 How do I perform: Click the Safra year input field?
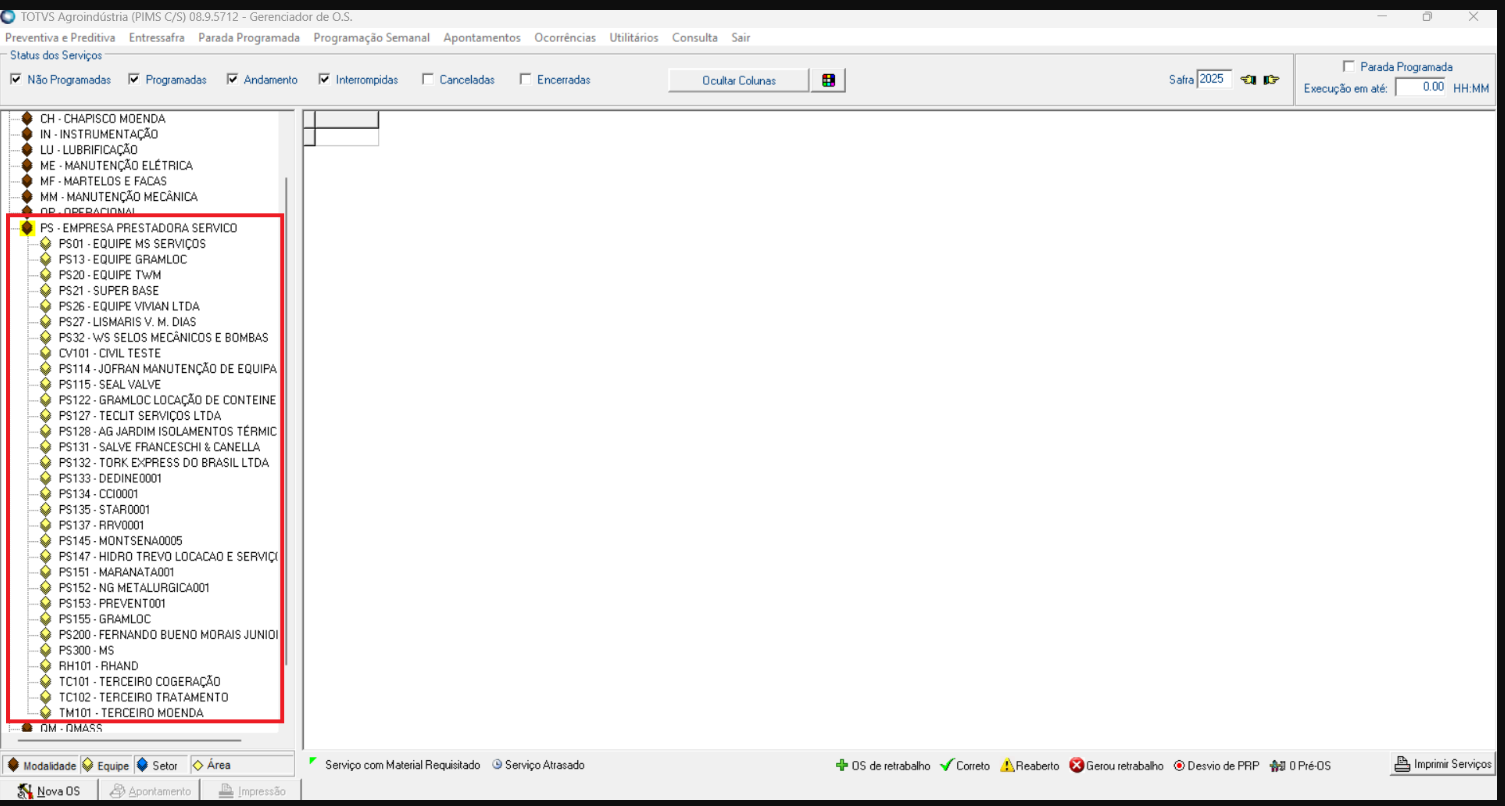point(1216,80)
